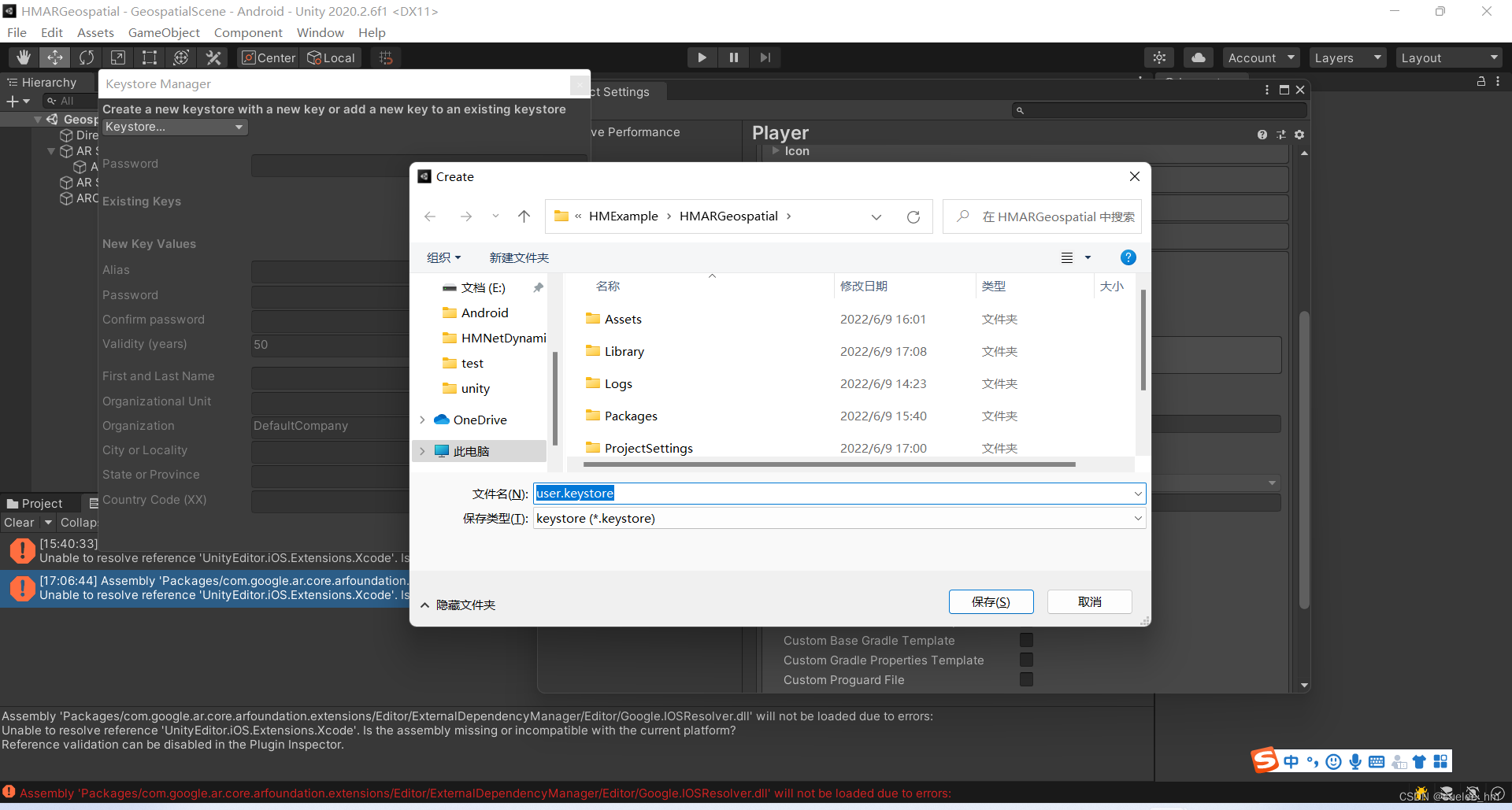Viewport: 1512px width, 810px height.
Task: Click 新建文件夹 new folder button
Action: tap(519, 257)
